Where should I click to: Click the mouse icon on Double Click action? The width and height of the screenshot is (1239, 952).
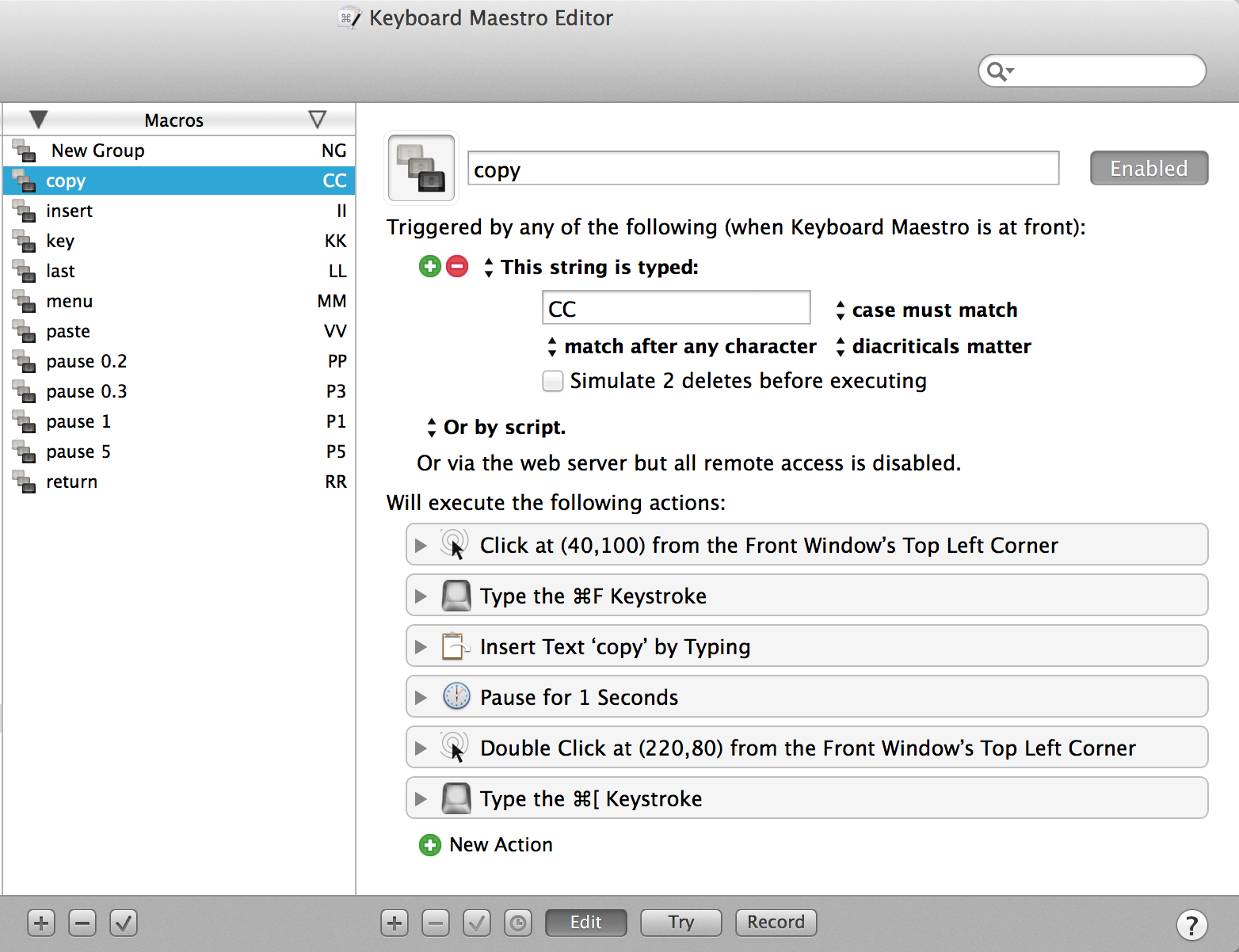coord(456,748)
